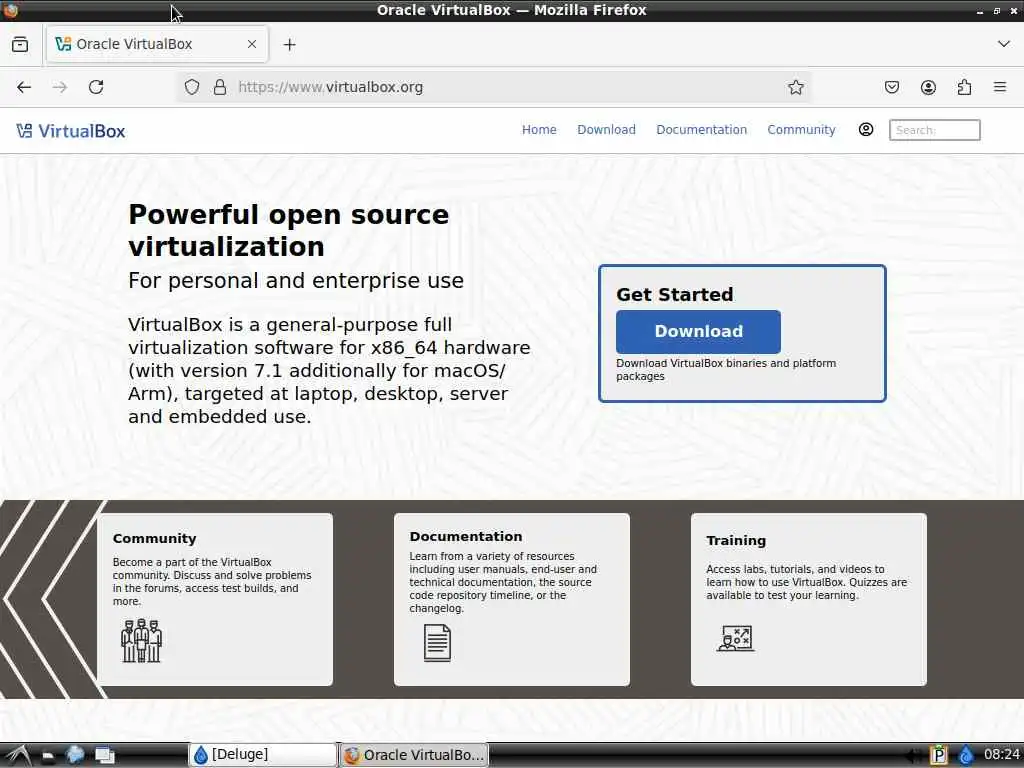The image size is (1024, 768).
Task: Click the community people icon
Action: (141, 641)
